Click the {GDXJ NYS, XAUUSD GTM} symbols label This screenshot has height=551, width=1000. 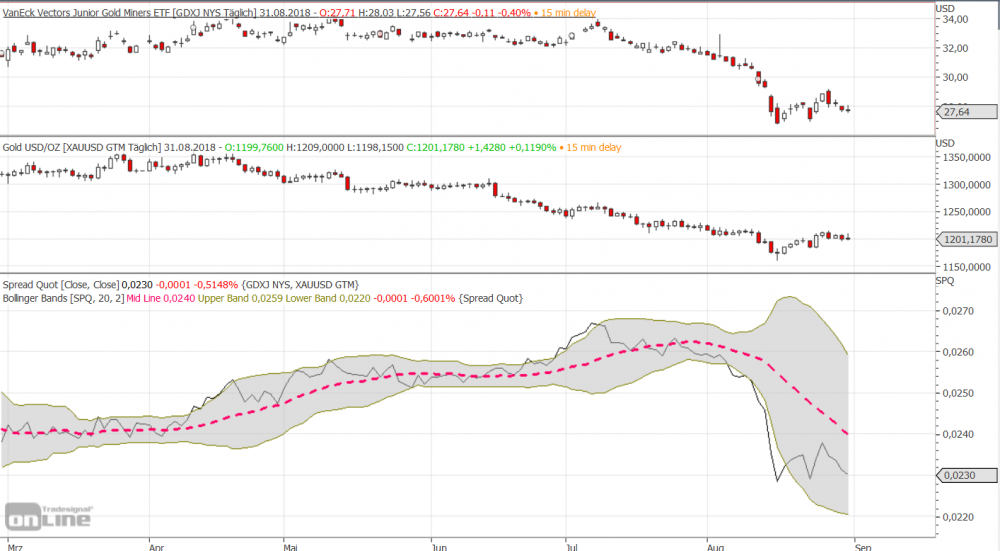[300, 284]
